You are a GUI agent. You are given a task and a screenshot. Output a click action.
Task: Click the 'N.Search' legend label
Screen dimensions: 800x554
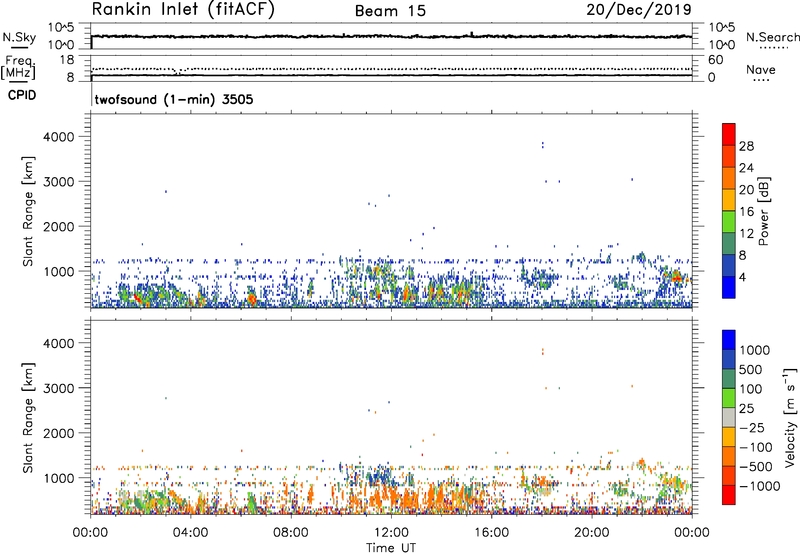(x=773, y=37)
